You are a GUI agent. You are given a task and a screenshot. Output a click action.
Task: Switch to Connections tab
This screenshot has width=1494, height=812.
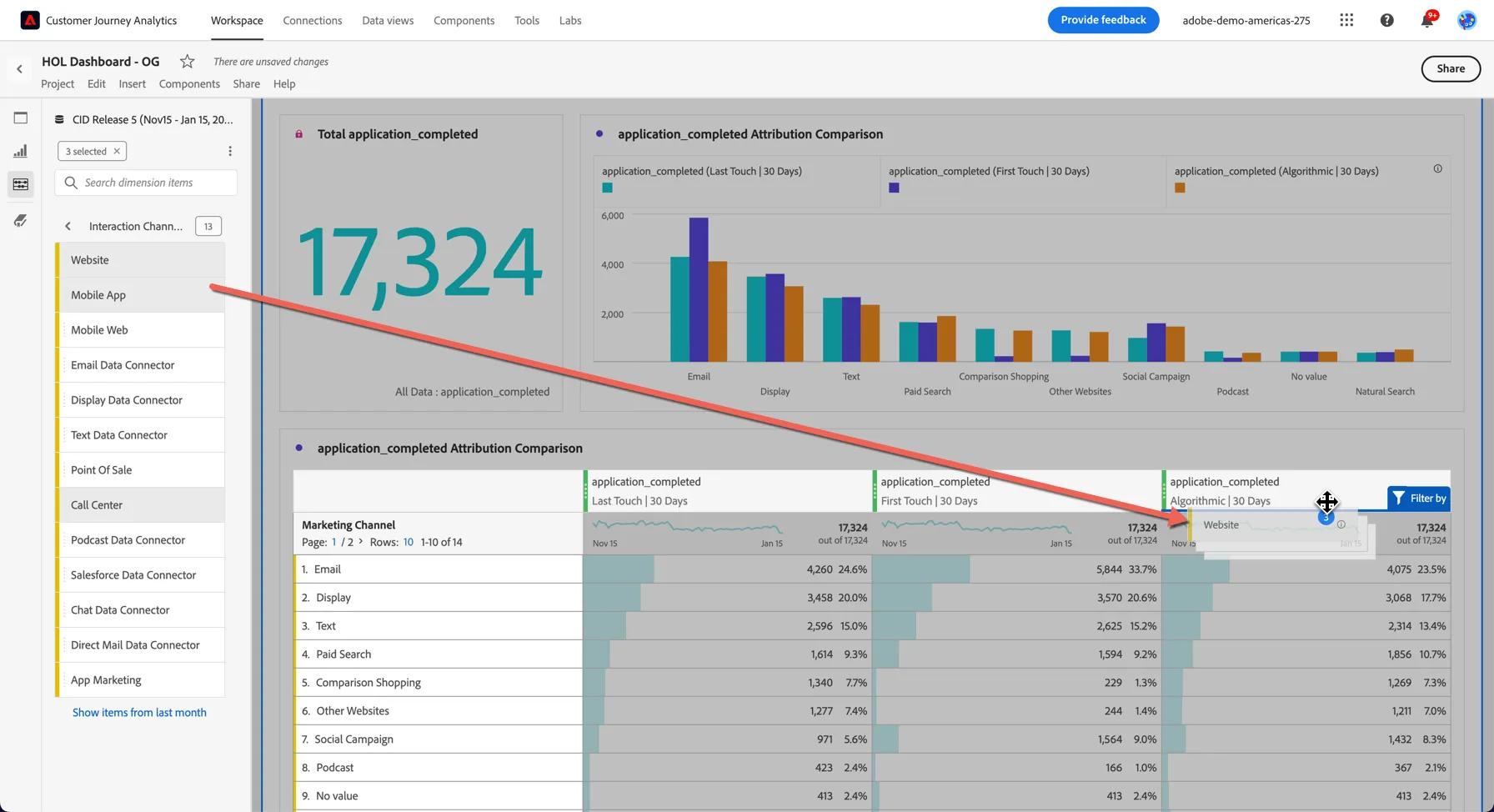pyautogui.click(x=313, y=20)
